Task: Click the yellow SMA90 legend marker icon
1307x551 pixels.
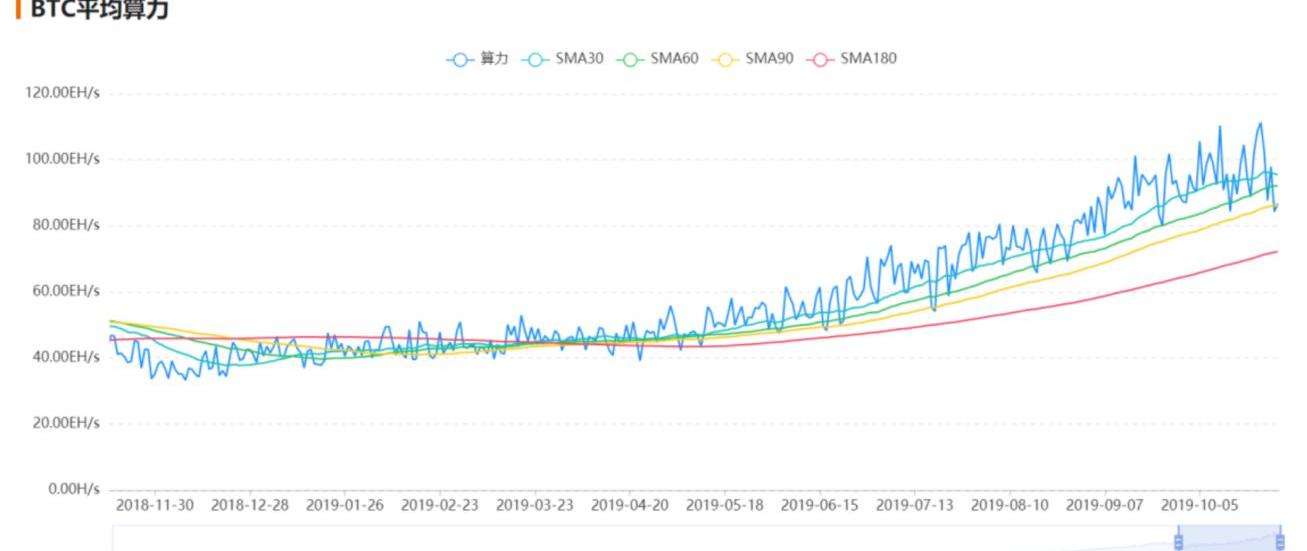Action: (x=724, y=59)
